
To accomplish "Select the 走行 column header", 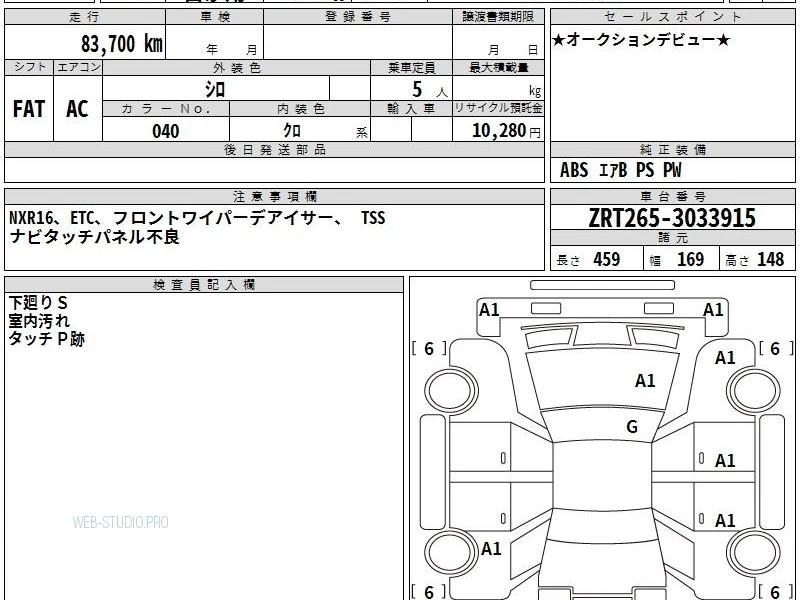I will [85, 17].
